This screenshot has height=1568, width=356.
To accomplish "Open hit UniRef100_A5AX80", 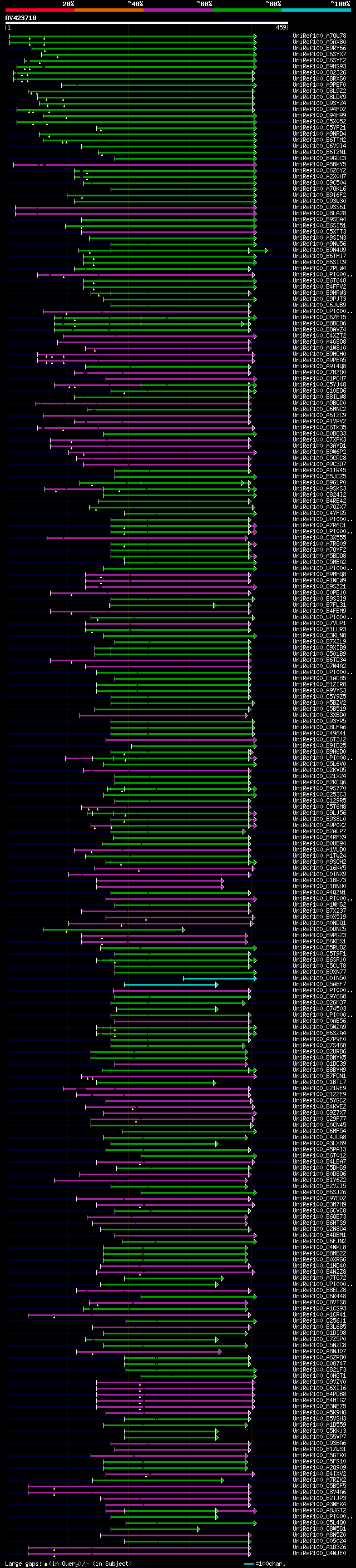I will pos(319,42).
